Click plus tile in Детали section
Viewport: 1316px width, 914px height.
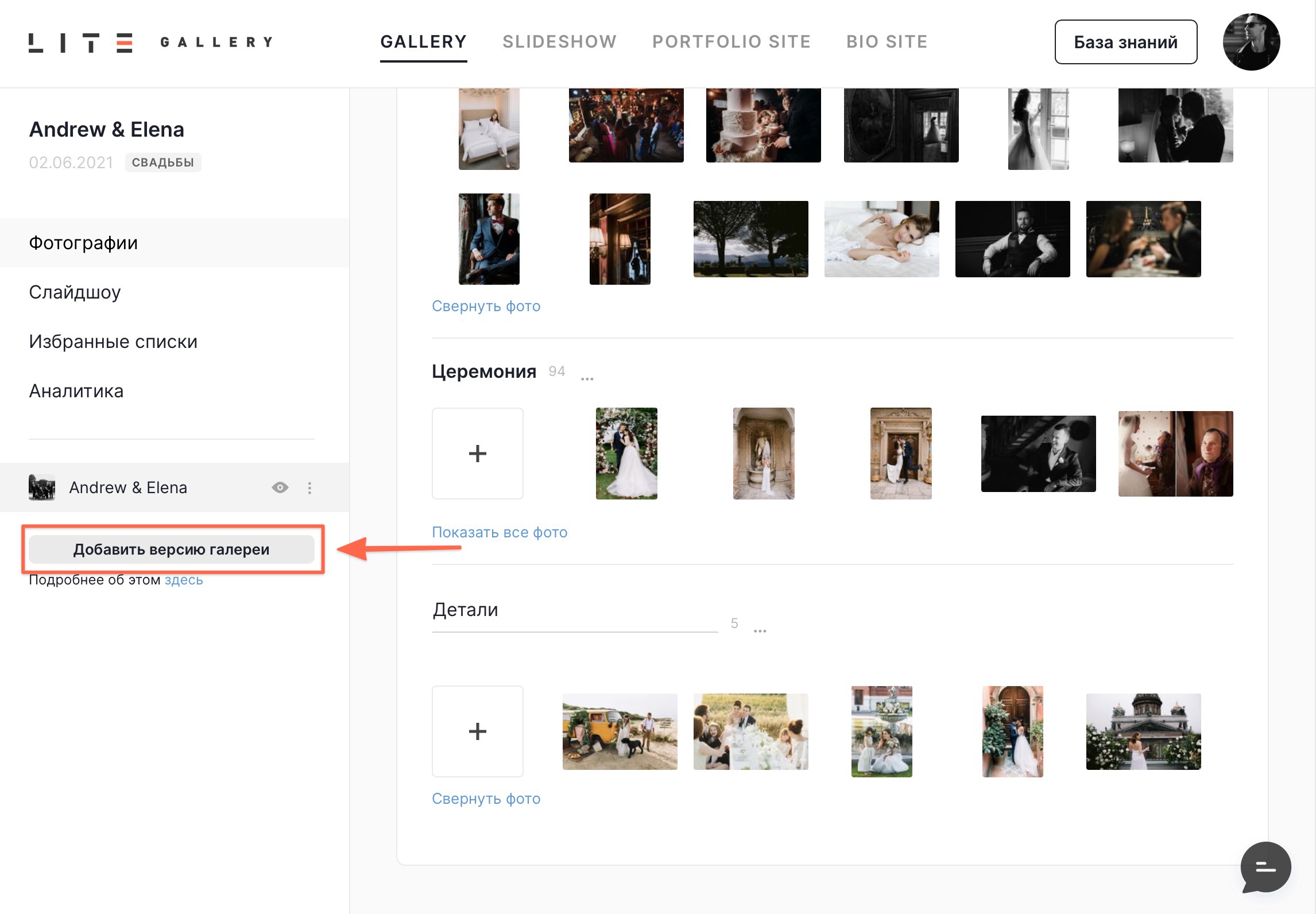point(477,731)
